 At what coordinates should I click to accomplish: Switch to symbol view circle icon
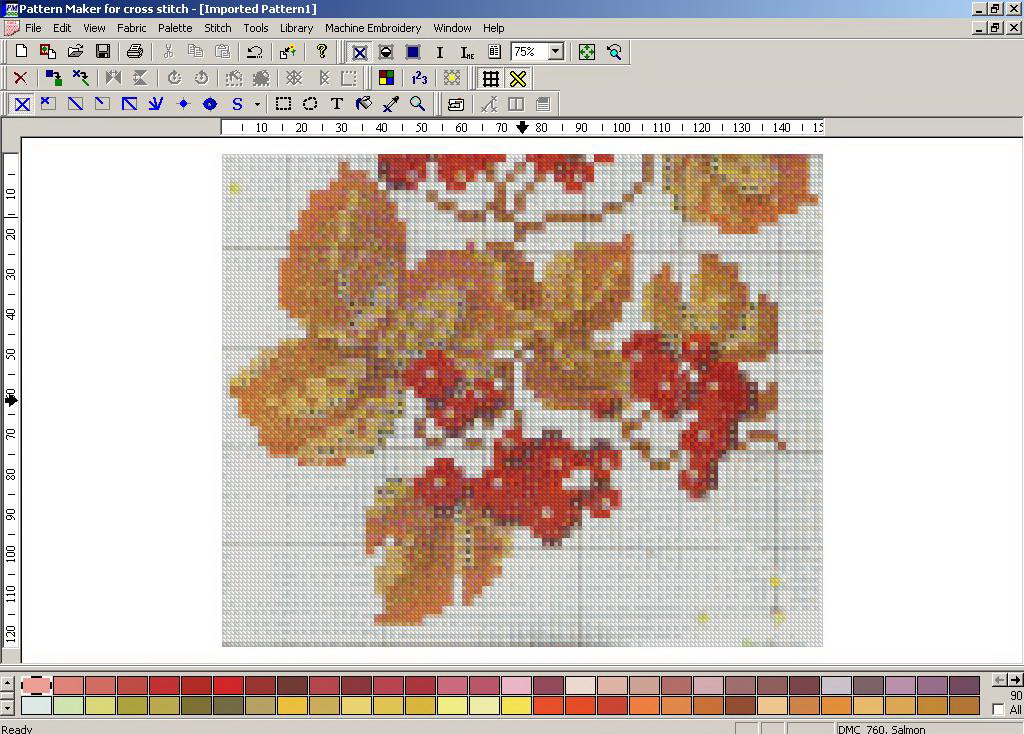[386, 52]
